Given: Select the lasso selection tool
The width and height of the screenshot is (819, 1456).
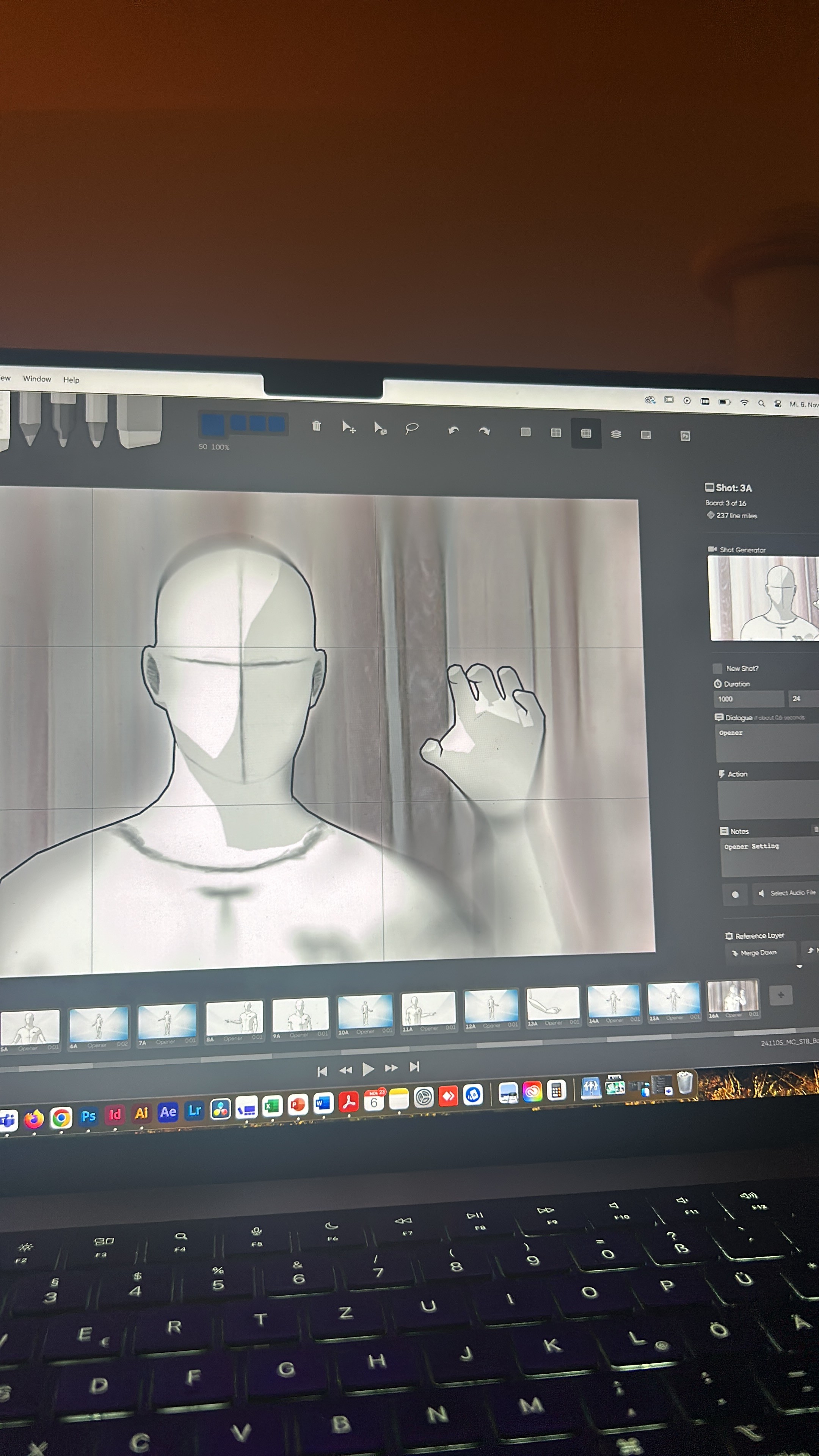Looking at the screenshot, I should coord(411,429).
